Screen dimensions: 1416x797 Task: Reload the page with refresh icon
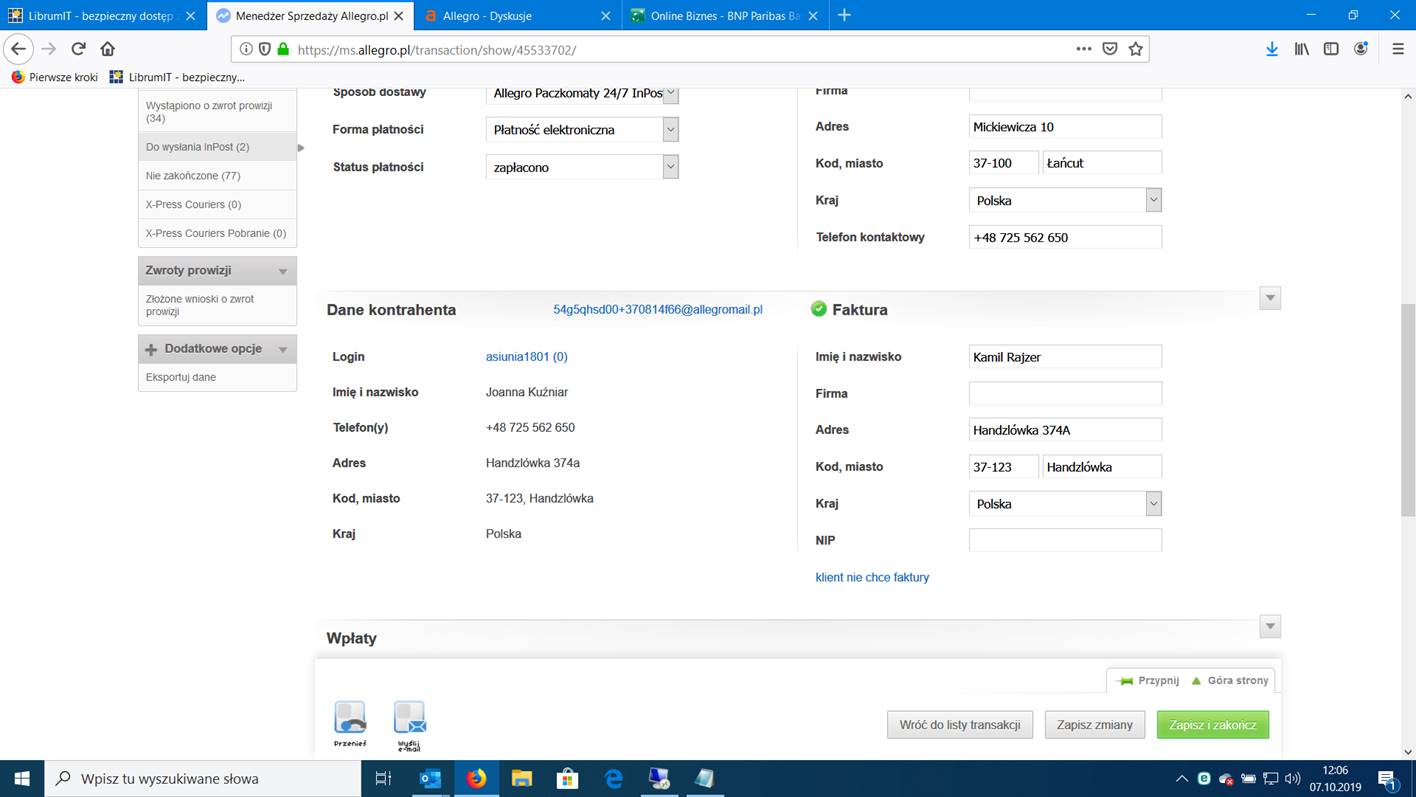point(78,49)
